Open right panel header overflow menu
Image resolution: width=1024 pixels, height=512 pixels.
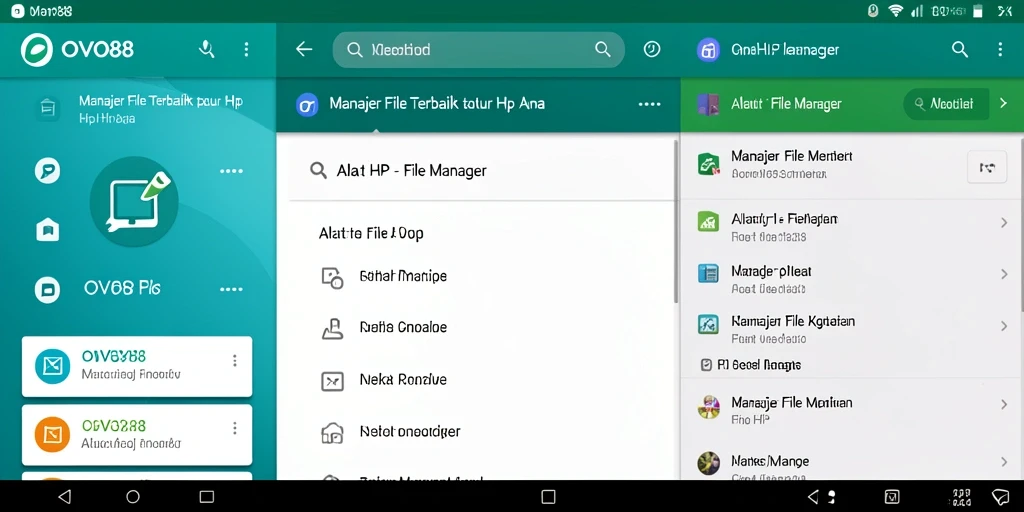point(1000,50)
